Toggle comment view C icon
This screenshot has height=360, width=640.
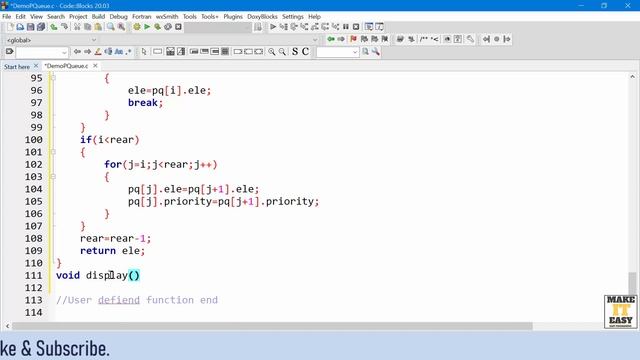click(x=305, y=52)
